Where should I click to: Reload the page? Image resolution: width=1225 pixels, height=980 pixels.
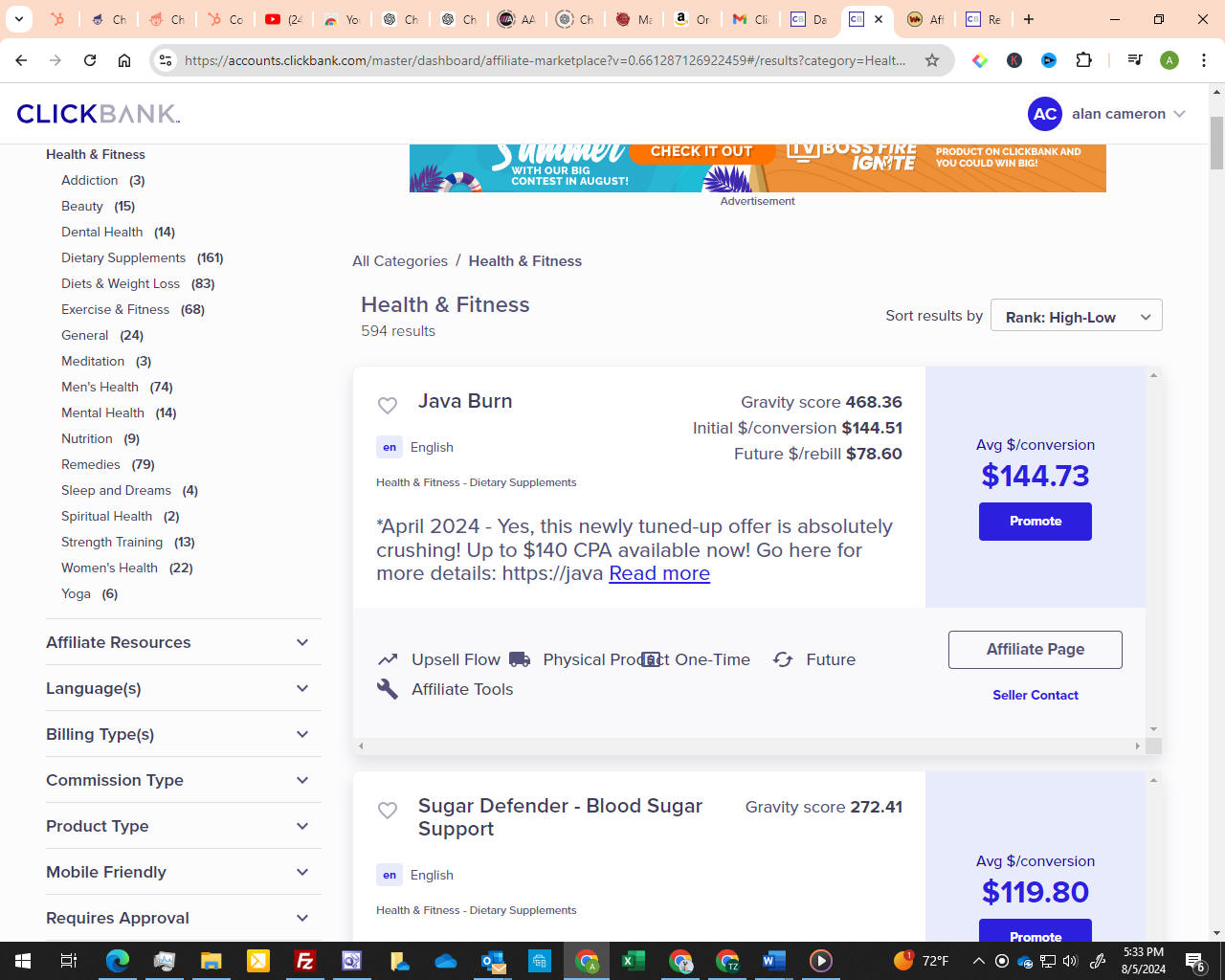(x=90, y=60)
